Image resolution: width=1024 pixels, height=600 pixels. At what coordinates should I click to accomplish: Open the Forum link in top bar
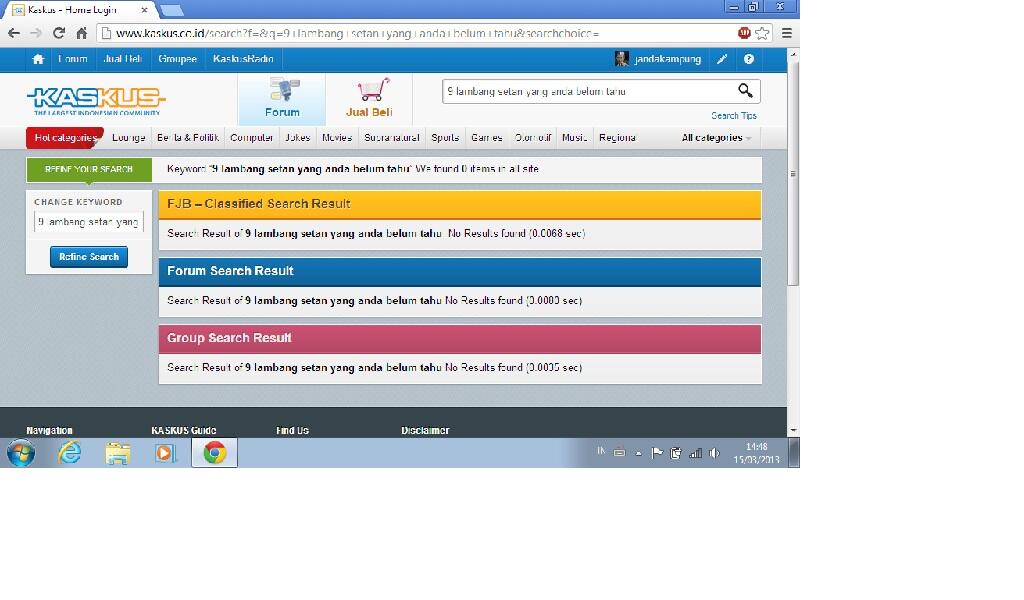72,59
